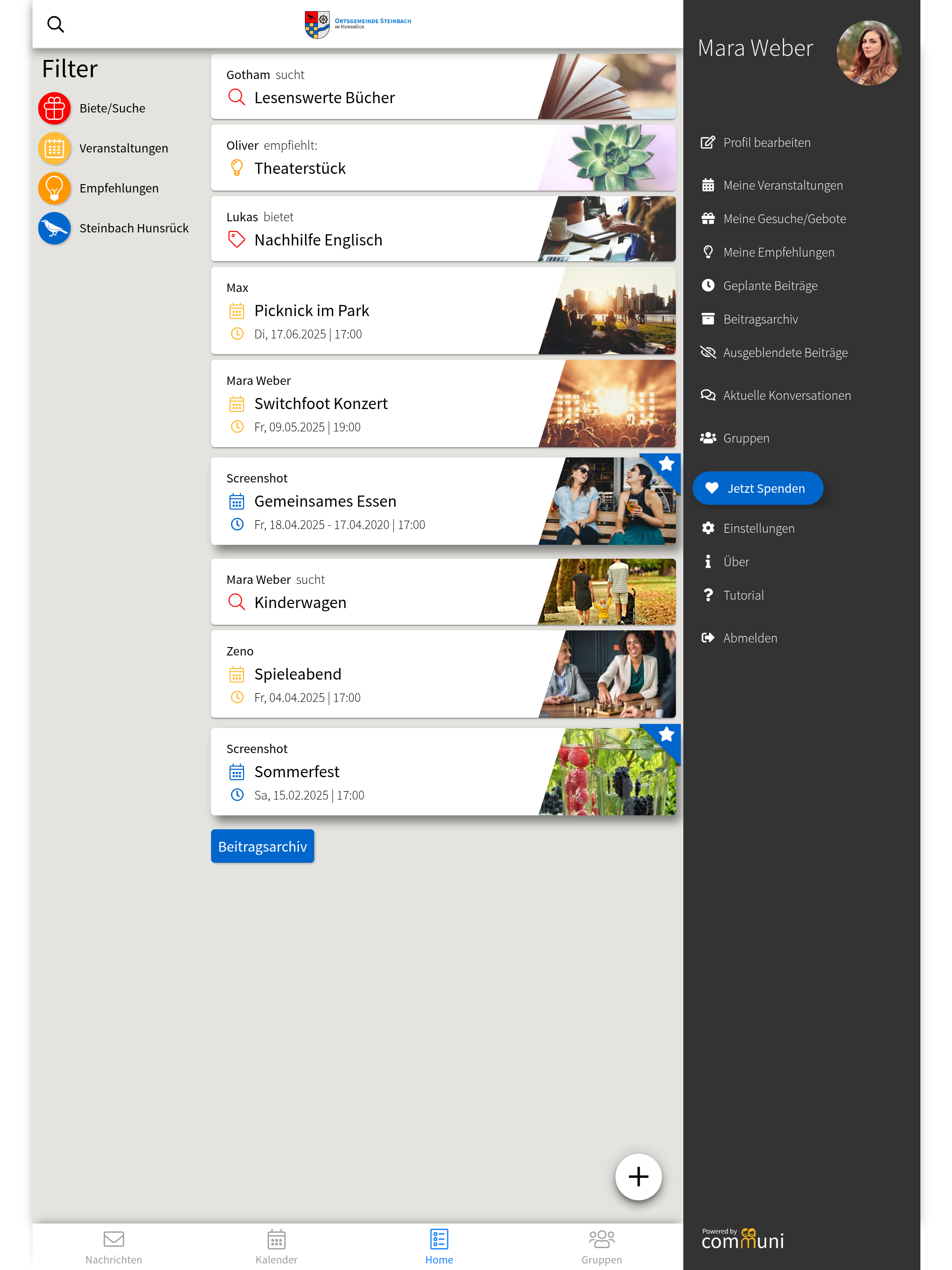
Task: Switch to the Nachrichten tab
Action: 114,1247
